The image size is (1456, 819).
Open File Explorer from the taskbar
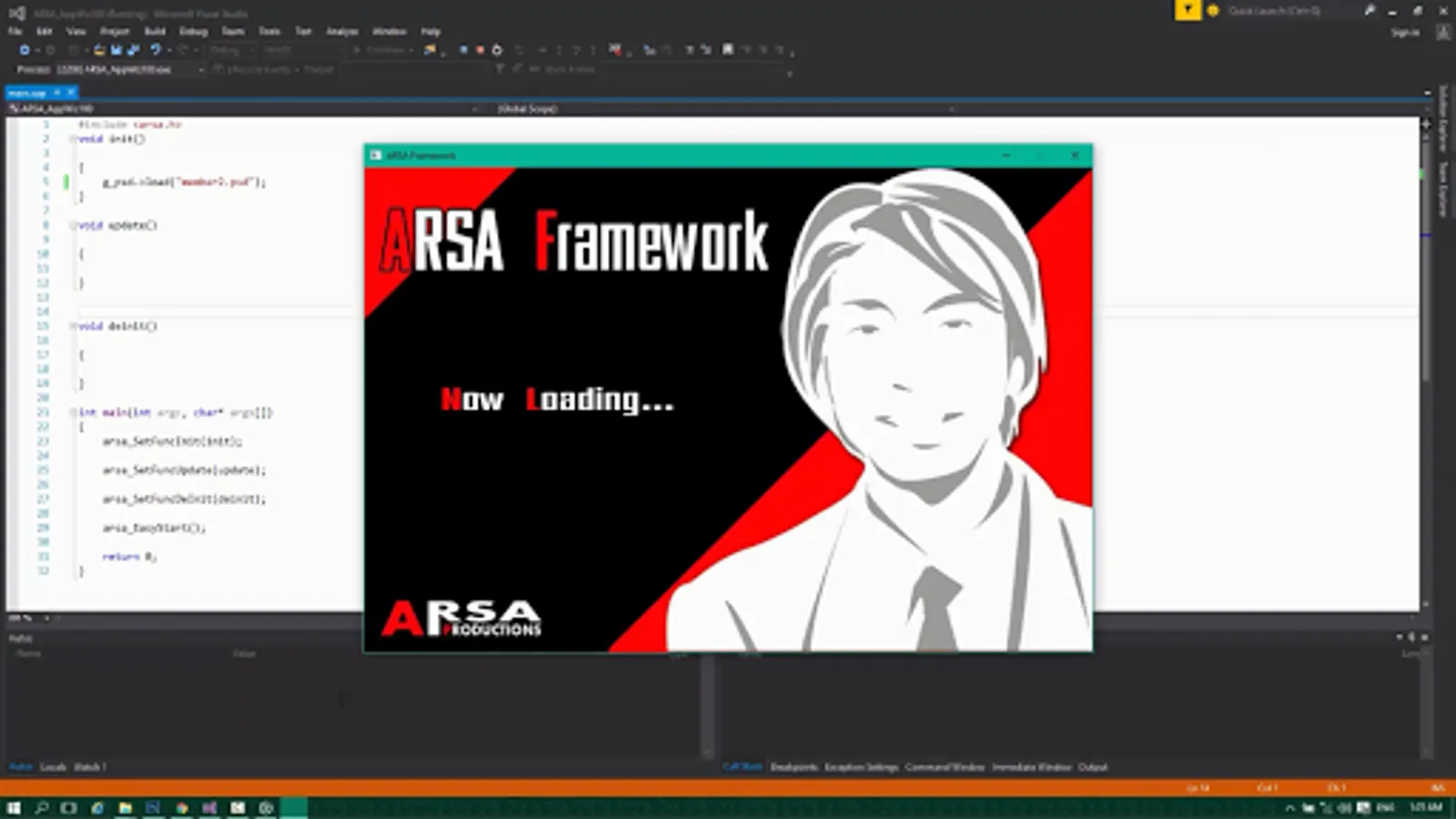[125, 807]
